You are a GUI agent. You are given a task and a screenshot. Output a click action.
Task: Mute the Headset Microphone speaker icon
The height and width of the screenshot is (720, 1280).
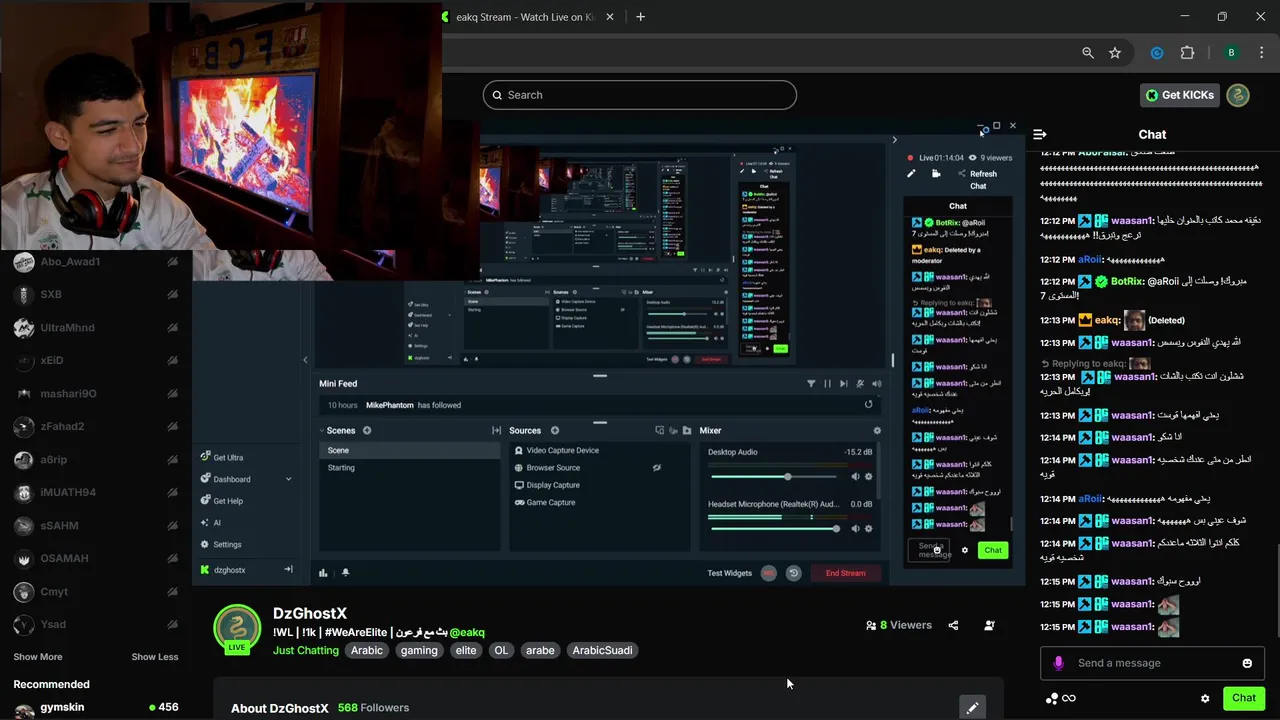click(x=855, y=528)
